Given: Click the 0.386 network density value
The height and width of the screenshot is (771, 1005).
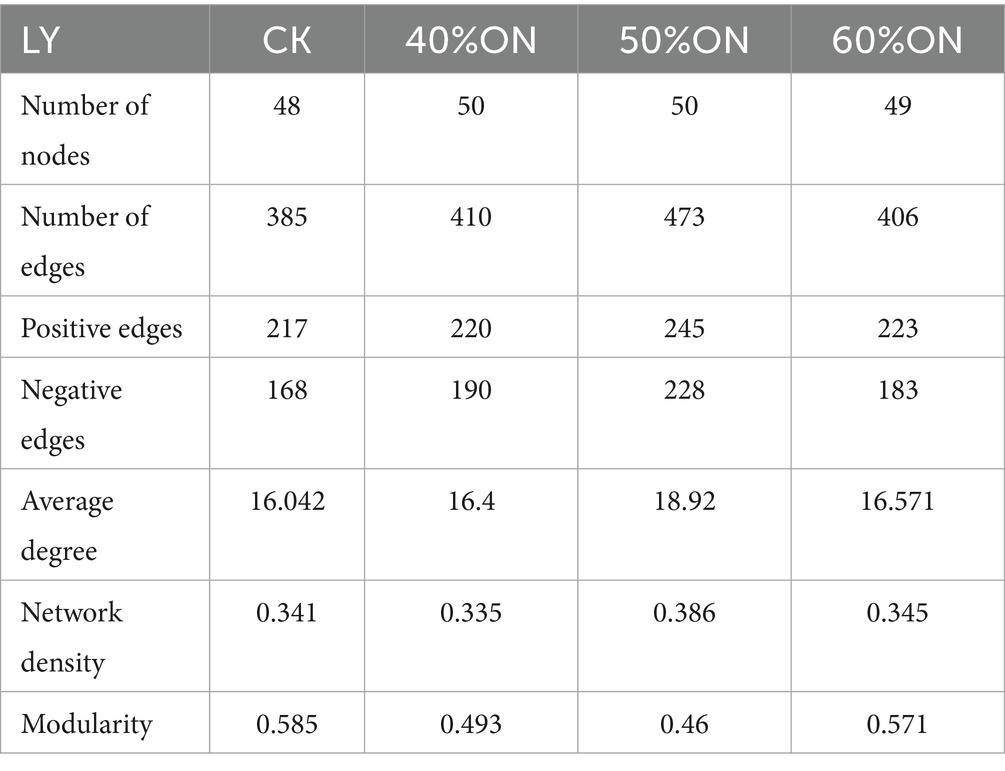Looking at the screenshot, I should point(684,611).
